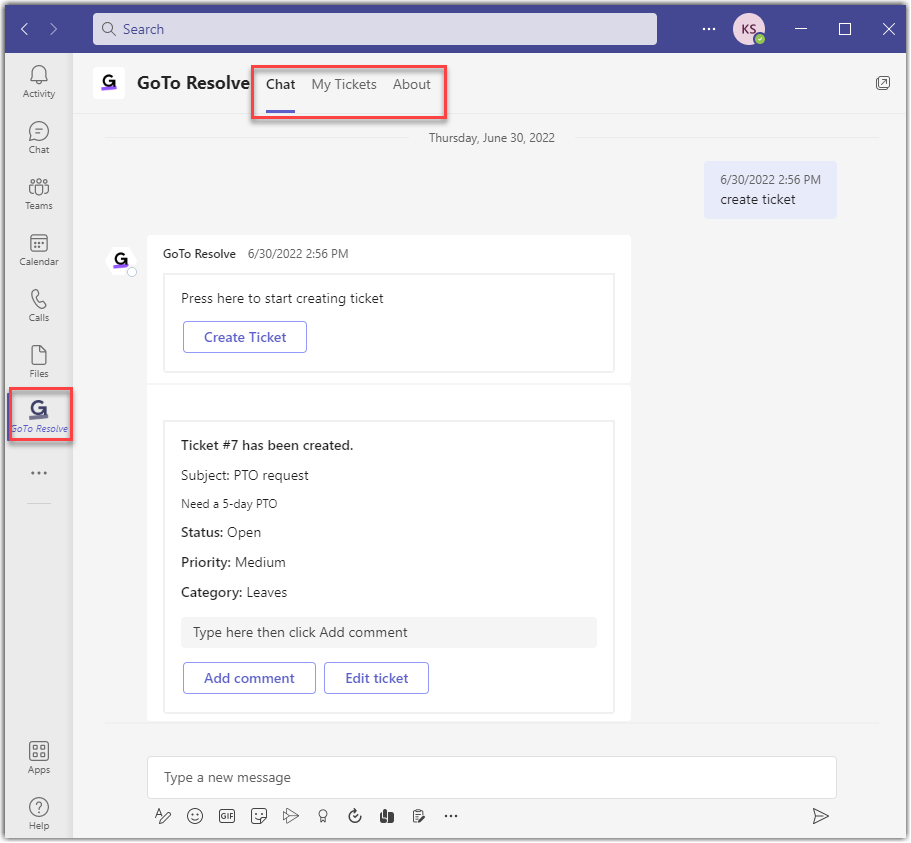The image size is (911, 843).
Task: Click the 'Type here then click Add comment' field
Action: (389, 632)
